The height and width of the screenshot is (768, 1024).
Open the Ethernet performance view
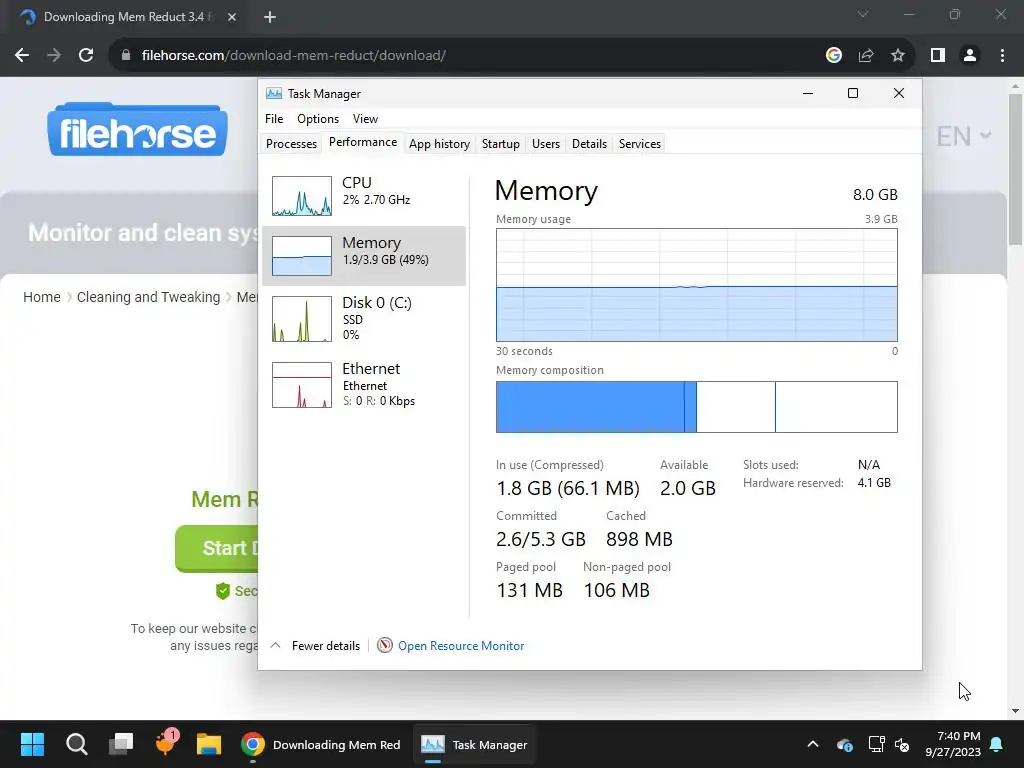click(364, 385)
